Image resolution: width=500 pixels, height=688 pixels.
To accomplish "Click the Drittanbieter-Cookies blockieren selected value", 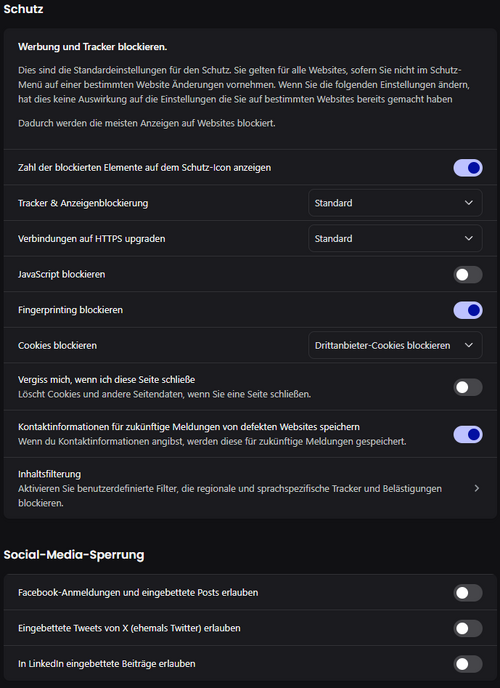I will coord(382,345).
